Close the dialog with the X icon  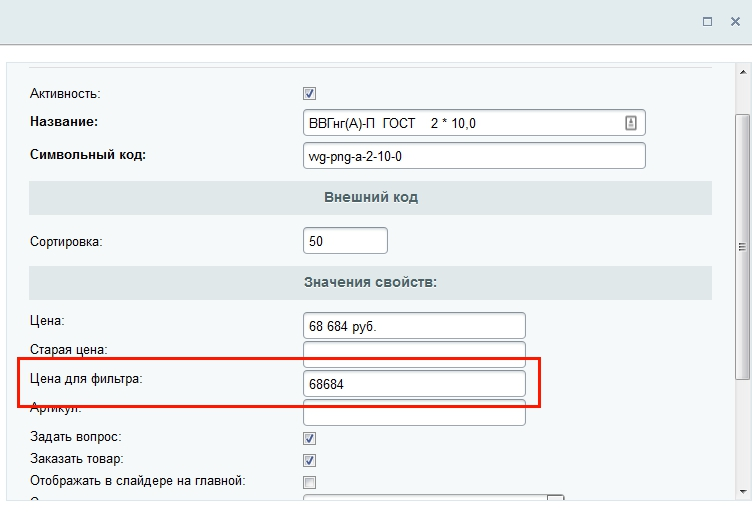(x=735, y=21)
